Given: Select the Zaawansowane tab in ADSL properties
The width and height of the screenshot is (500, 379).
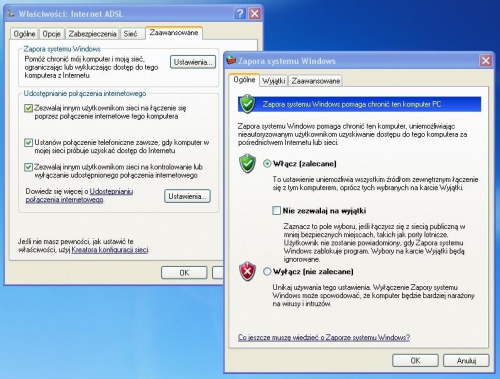Looking at the screenshot, I should [x=174, y=33].
